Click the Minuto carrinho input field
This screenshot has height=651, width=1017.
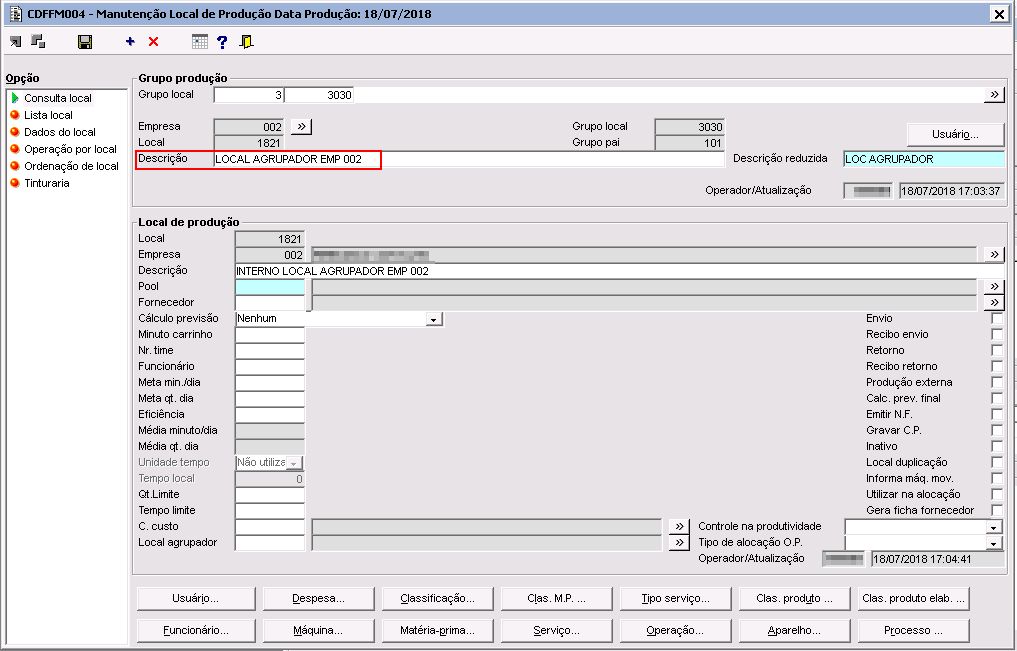pyautogui.click(x=270, y=335)
